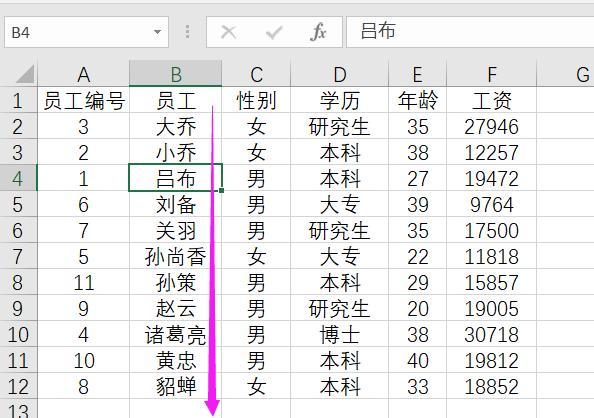Select the cell containing 孙尚香
594x418 pixels.
(x=175, y=256)
